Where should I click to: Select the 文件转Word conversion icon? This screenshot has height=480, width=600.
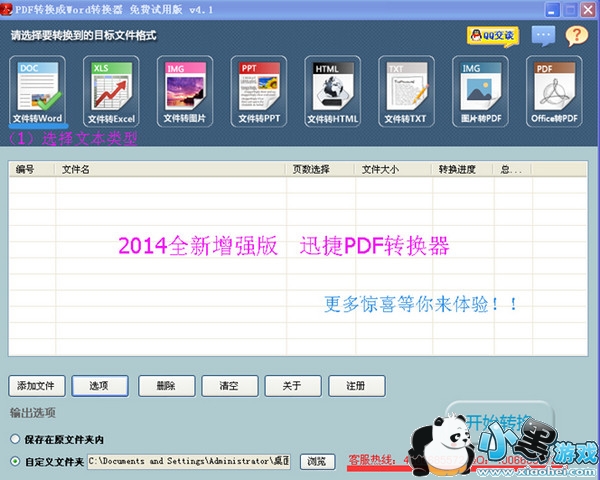pos(37,91)
